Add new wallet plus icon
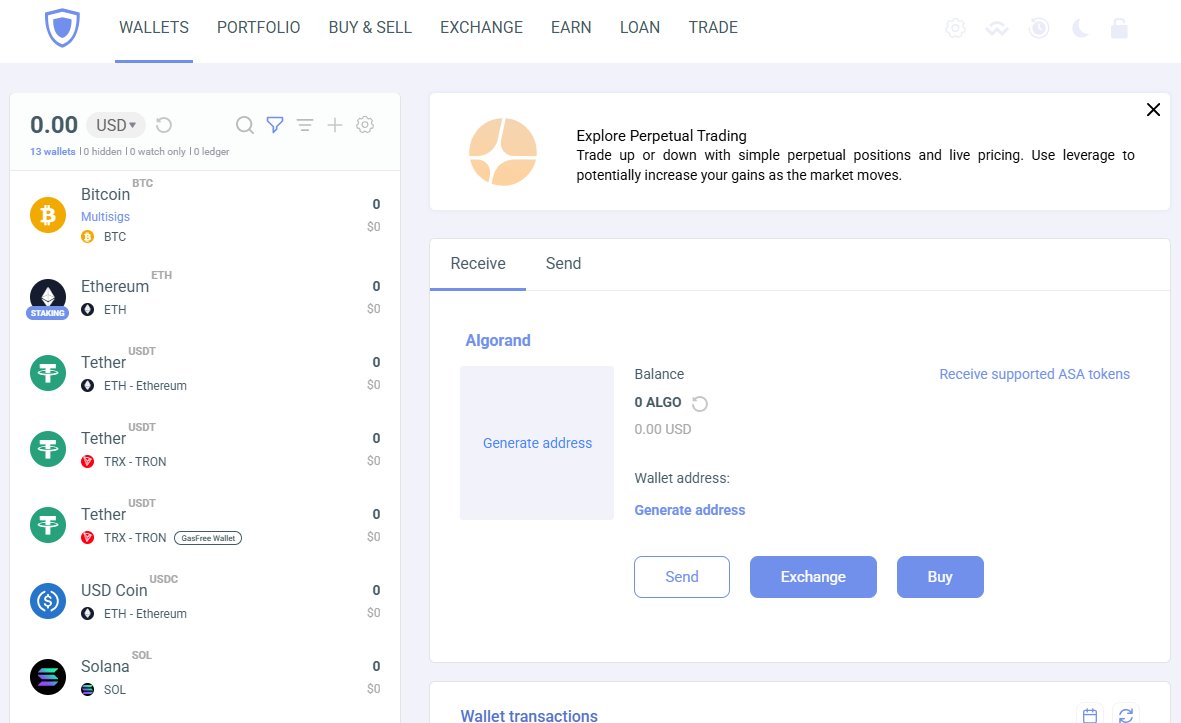Image resolution: width=1181 pixels, height=723 pixels. [x=335, y=125]
